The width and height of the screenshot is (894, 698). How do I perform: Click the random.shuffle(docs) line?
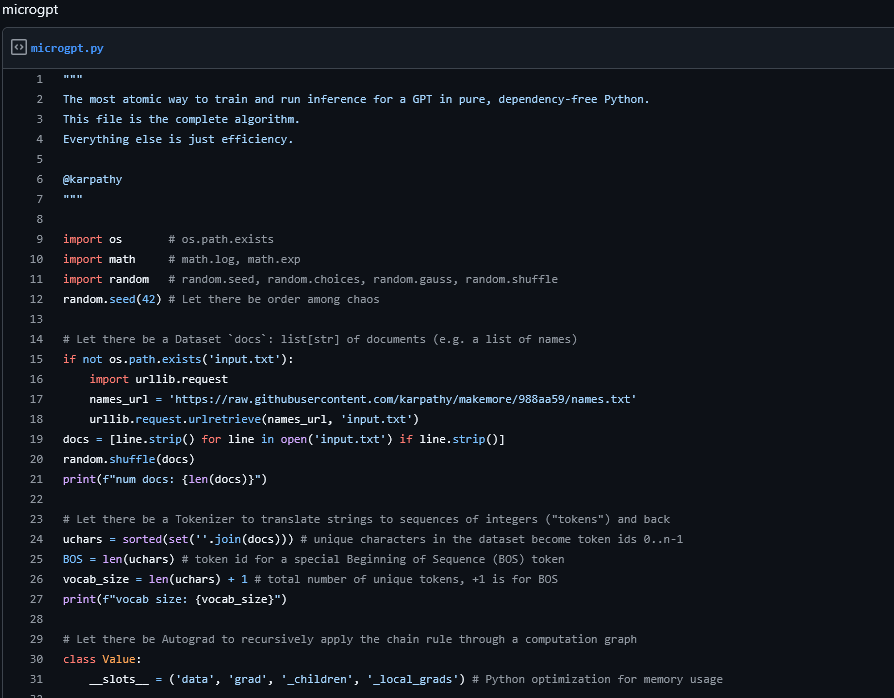coord(128,459)
